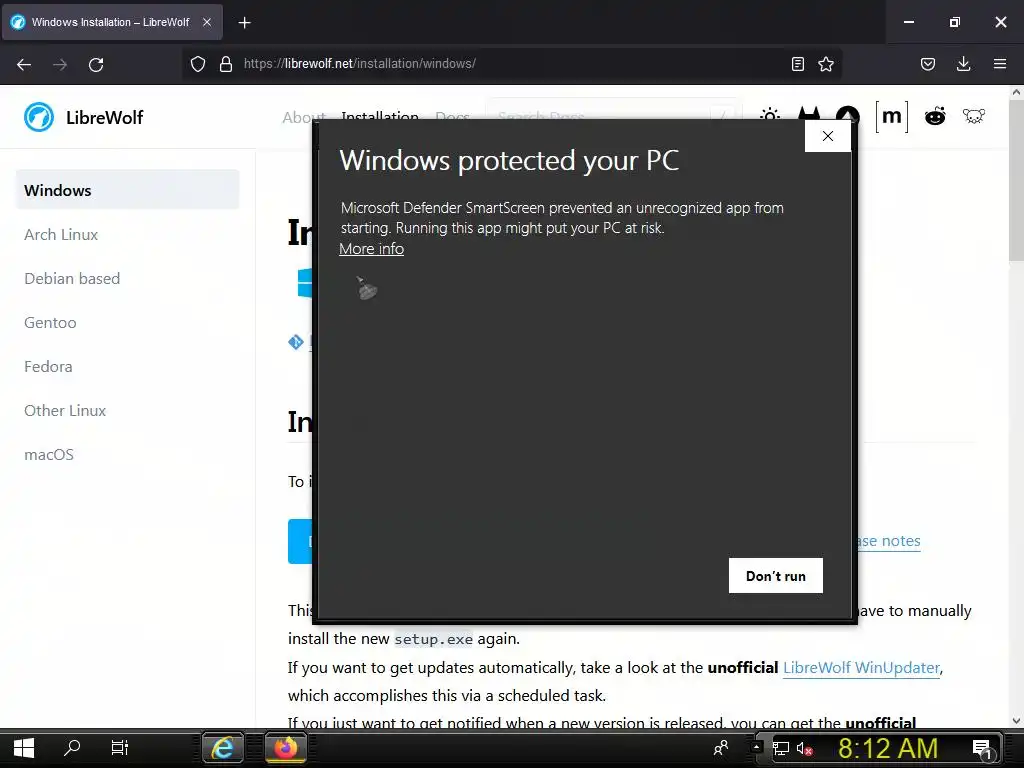Open the People icon in taskbar

[x=721, y=748]
